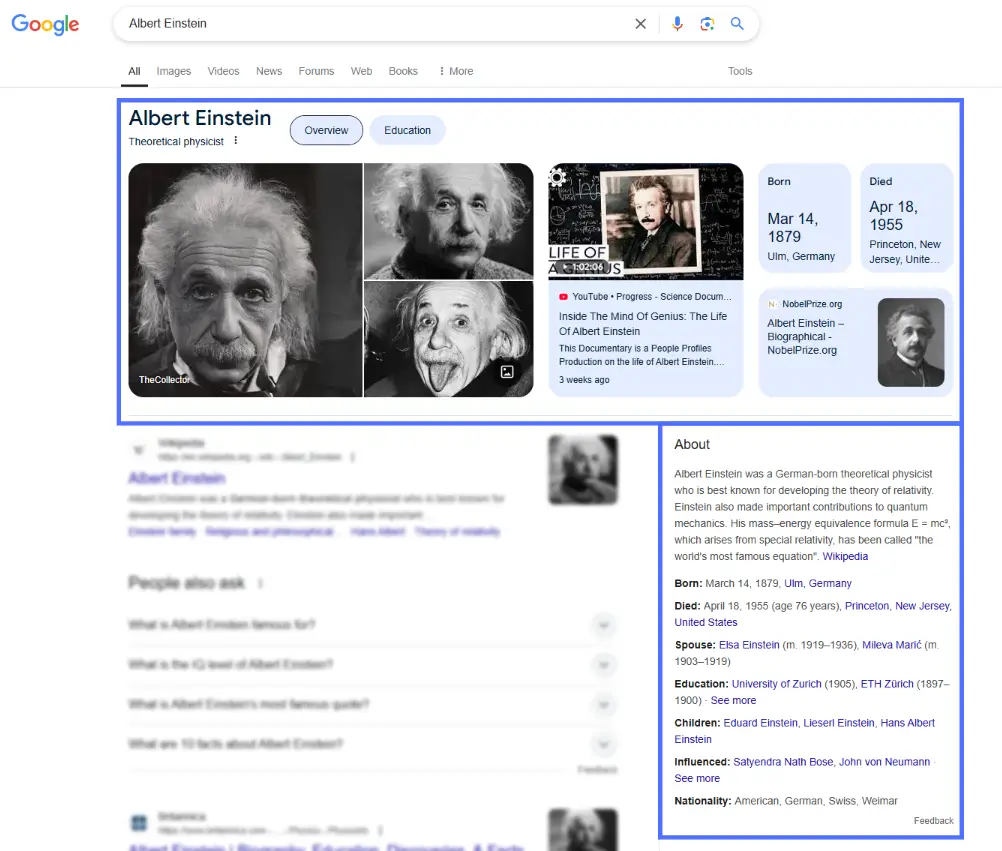Open Elsa Einstein spouse link
Screen dimensions: 1002x851
tap(749, 645)
